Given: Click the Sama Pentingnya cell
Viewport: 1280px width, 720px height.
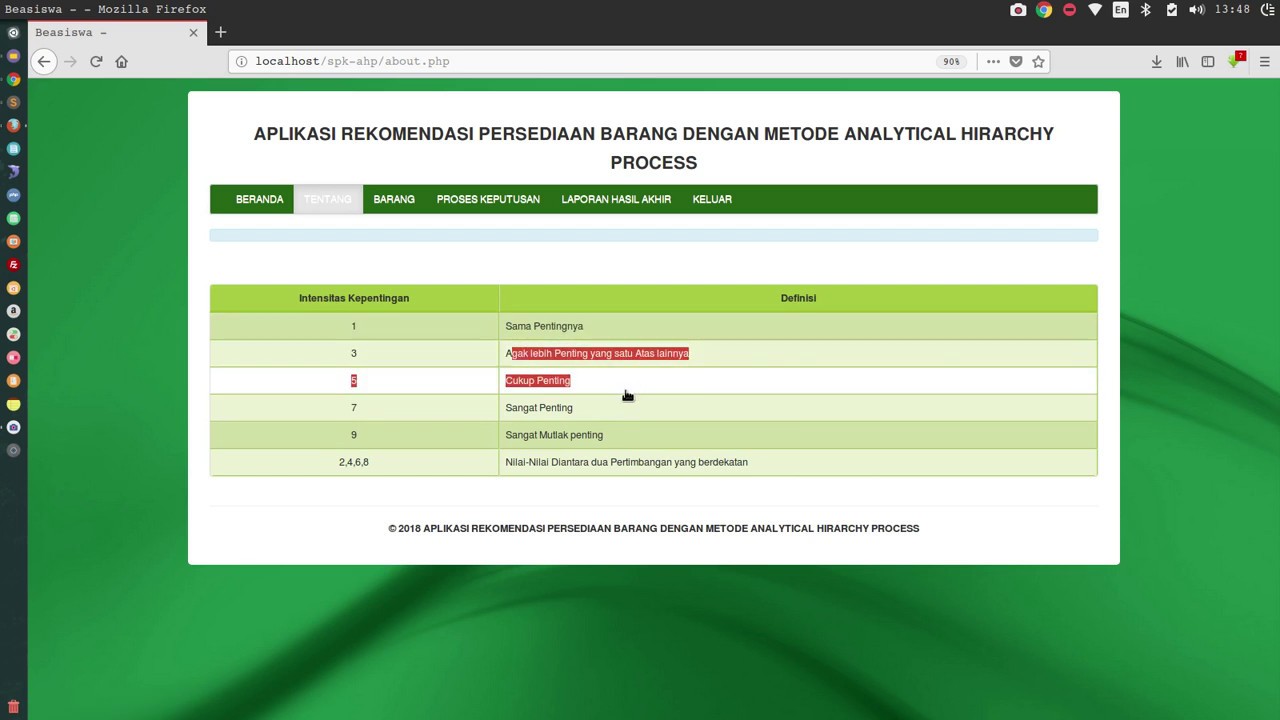Looking at the screenshot, I should click(798, 326).
